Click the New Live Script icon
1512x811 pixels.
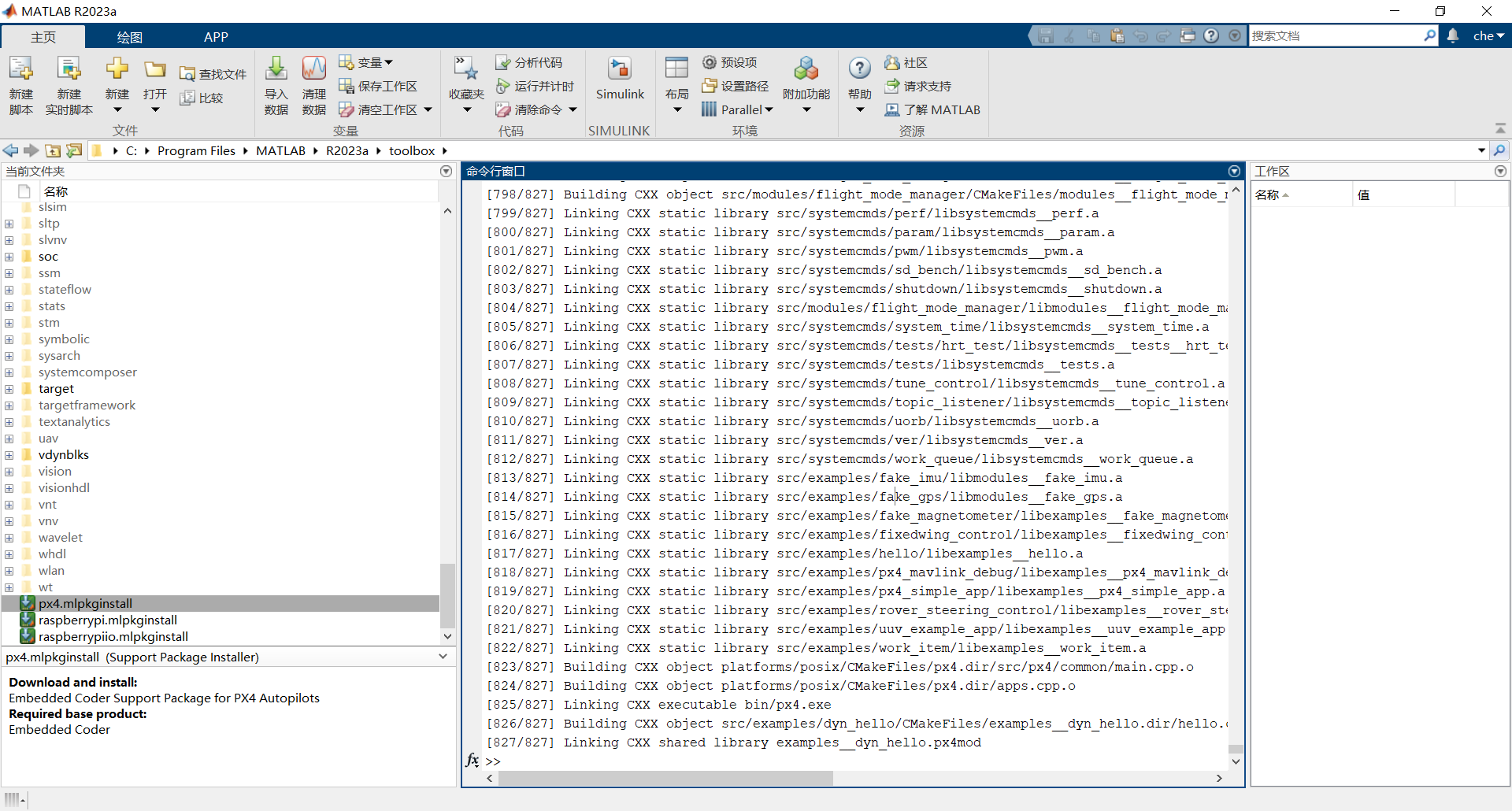click(x=69, y=70)
